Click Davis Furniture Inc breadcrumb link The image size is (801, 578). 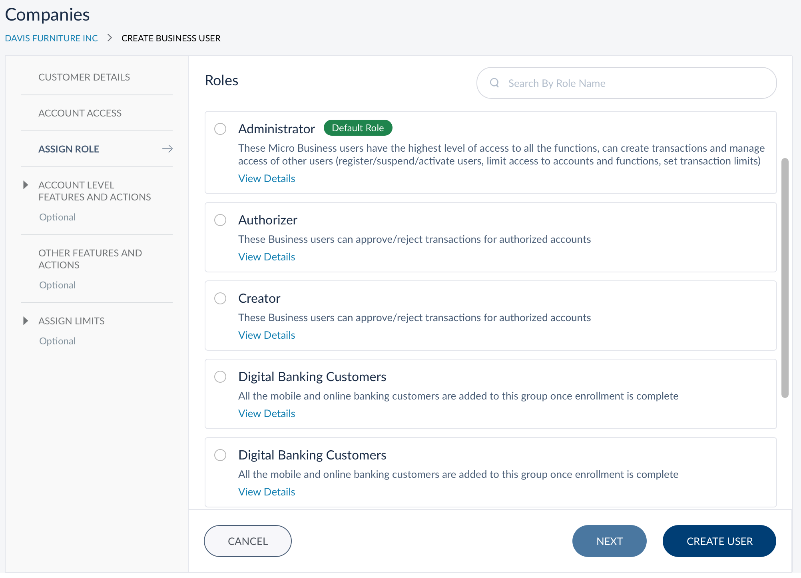click(x=51, y=38)
